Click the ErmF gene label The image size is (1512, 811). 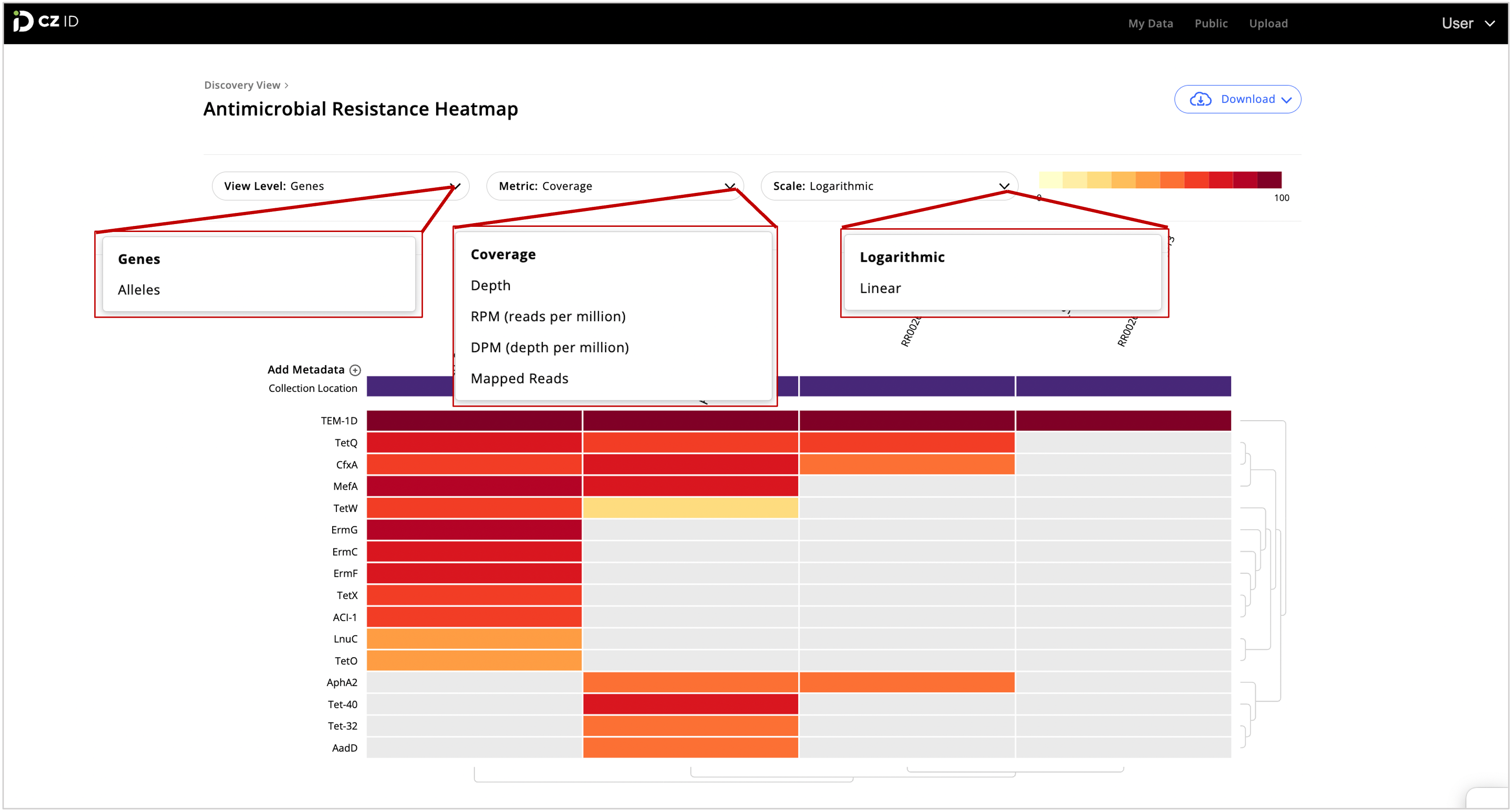point(345,574)
